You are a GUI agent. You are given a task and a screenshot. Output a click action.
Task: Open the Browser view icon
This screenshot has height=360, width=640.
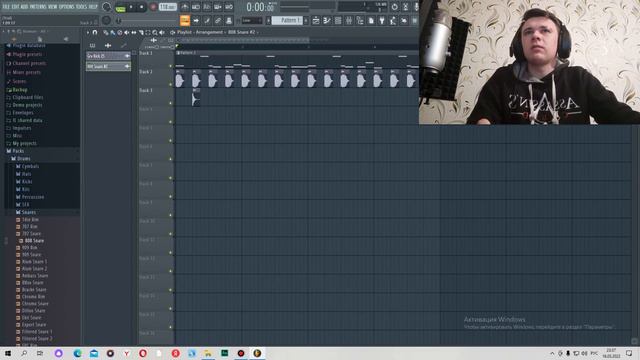click(360, 20)
